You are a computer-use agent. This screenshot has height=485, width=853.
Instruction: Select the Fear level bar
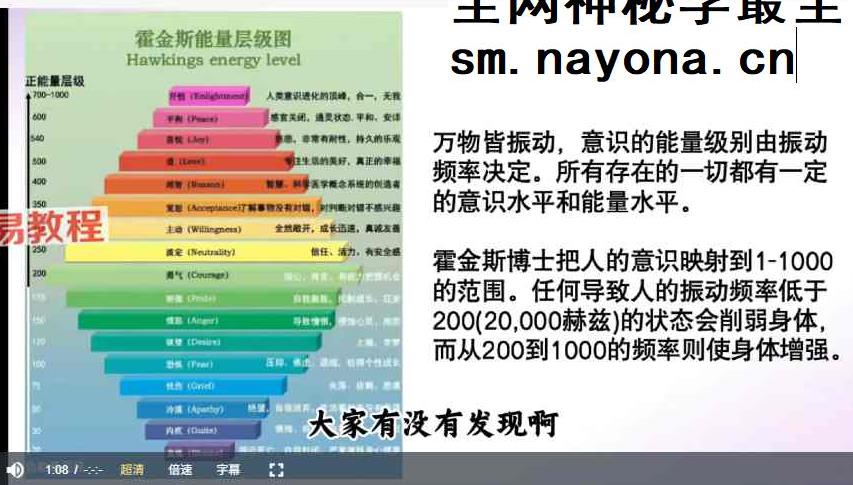(x=206, y=364)
